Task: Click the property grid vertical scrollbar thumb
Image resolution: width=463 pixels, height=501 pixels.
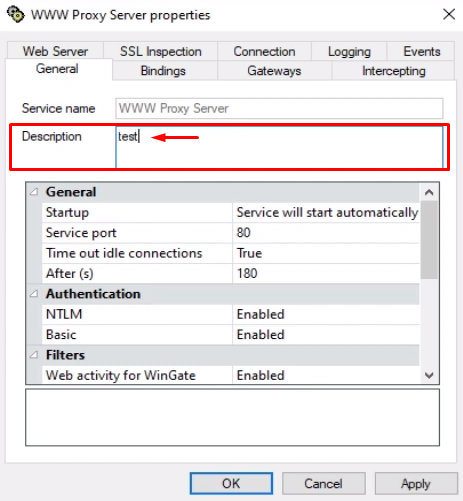Action: point(429,240)
